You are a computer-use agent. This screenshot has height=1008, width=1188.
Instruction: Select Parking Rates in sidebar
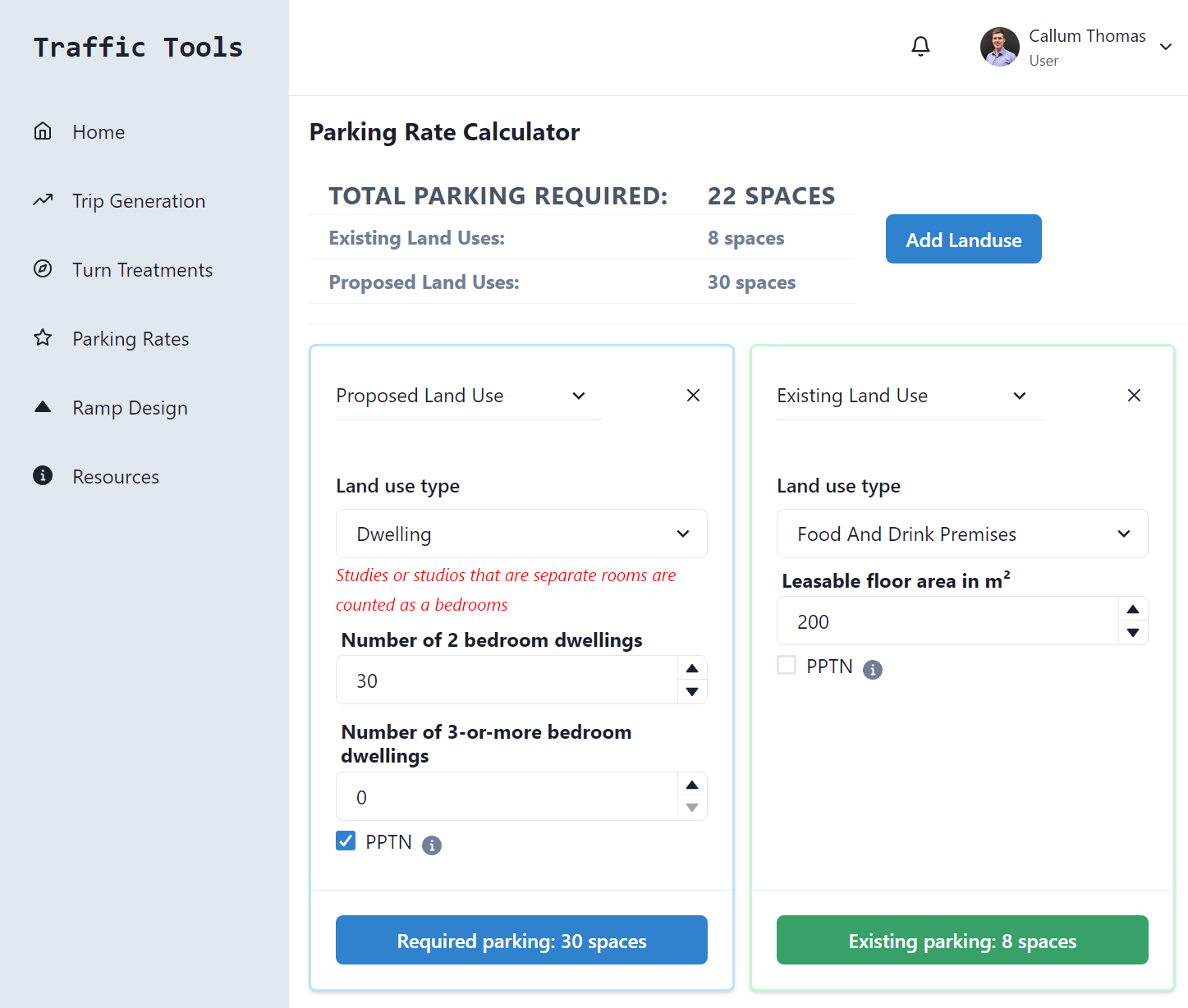[x=131, y=339]
